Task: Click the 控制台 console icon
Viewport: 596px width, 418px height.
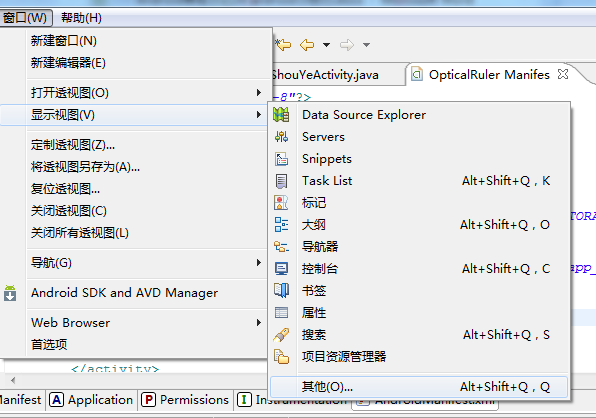Action: click(281, 269)
